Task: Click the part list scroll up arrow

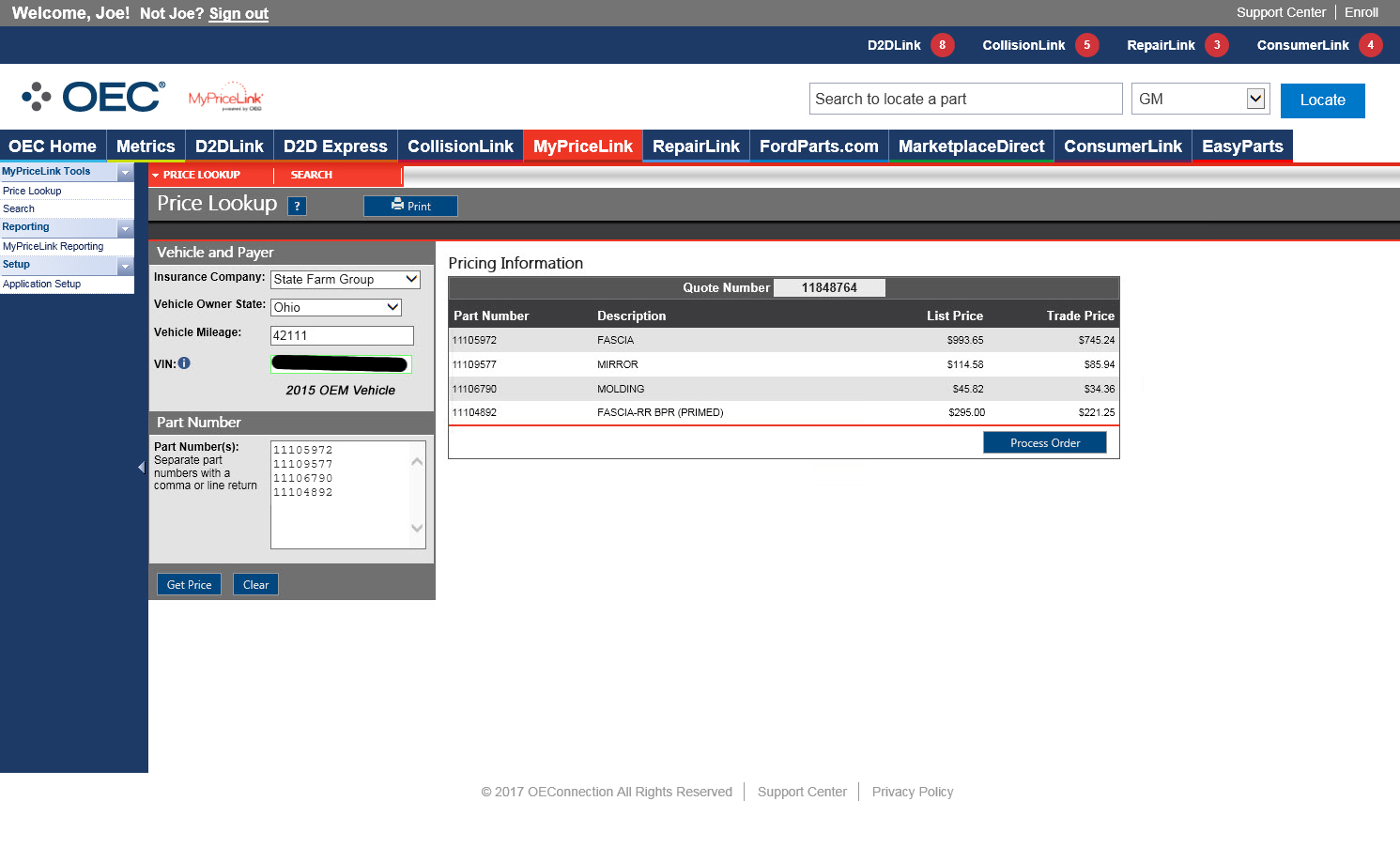Action: 417,461
